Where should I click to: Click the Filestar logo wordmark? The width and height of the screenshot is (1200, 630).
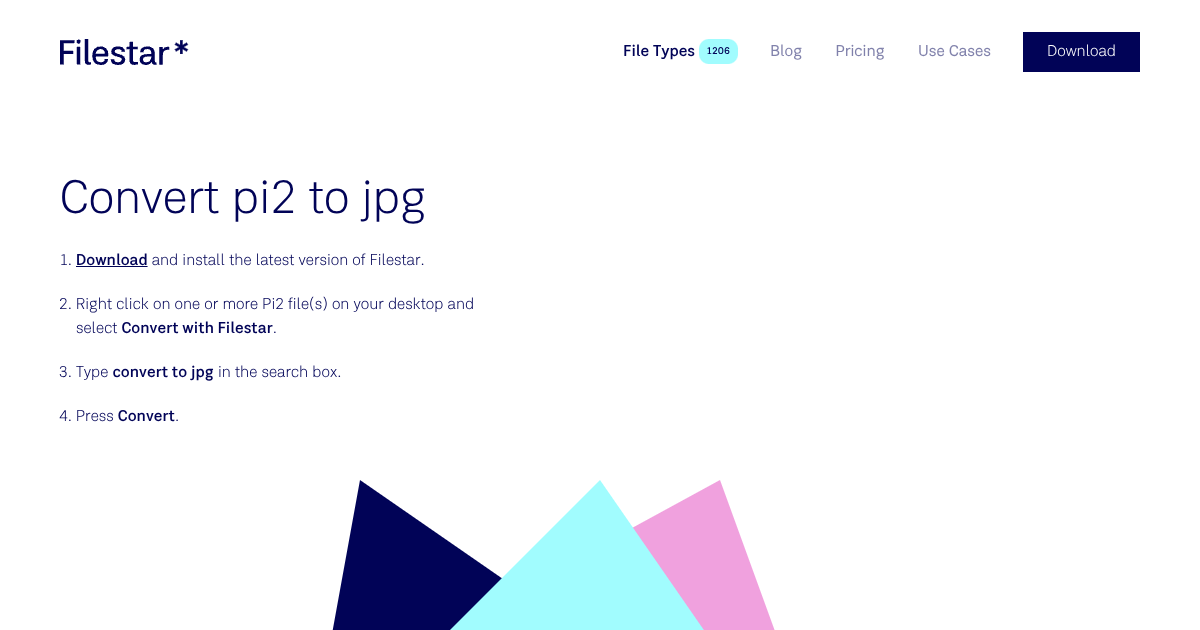click(113, 52)
